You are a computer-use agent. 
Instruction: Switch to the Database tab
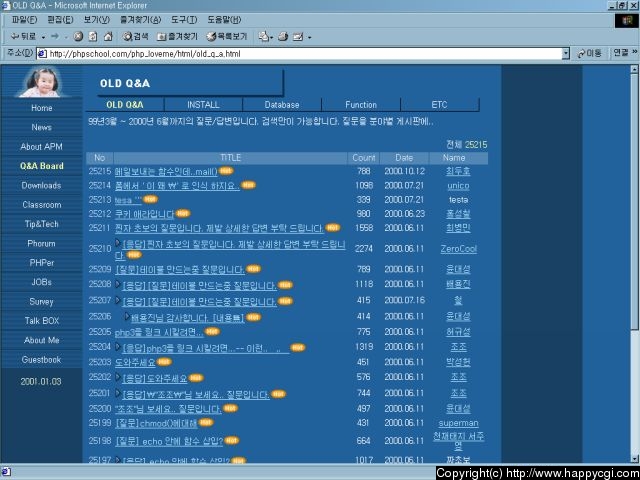282,105
